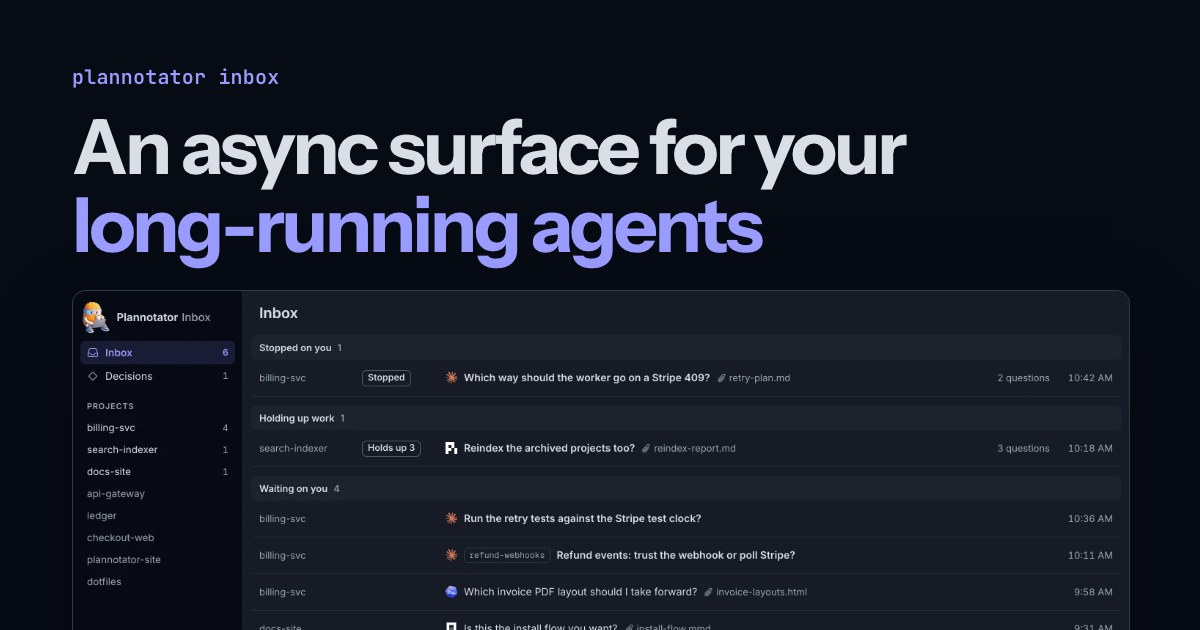Select the checkout-web project
Screen dimensions: 1200x630
coord(121,538)
